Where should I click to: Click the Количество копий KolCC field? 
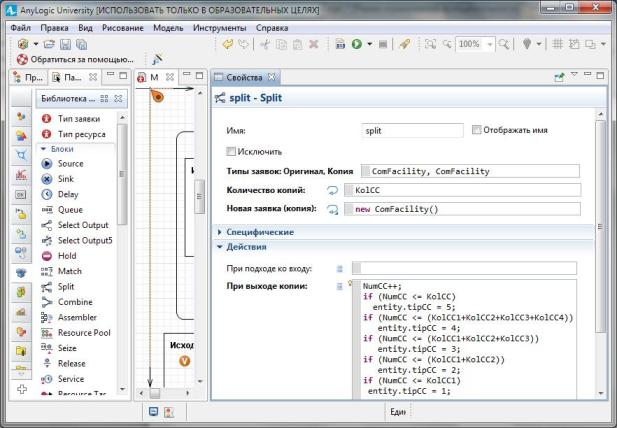pyautogui.click(x=462, y=190)
